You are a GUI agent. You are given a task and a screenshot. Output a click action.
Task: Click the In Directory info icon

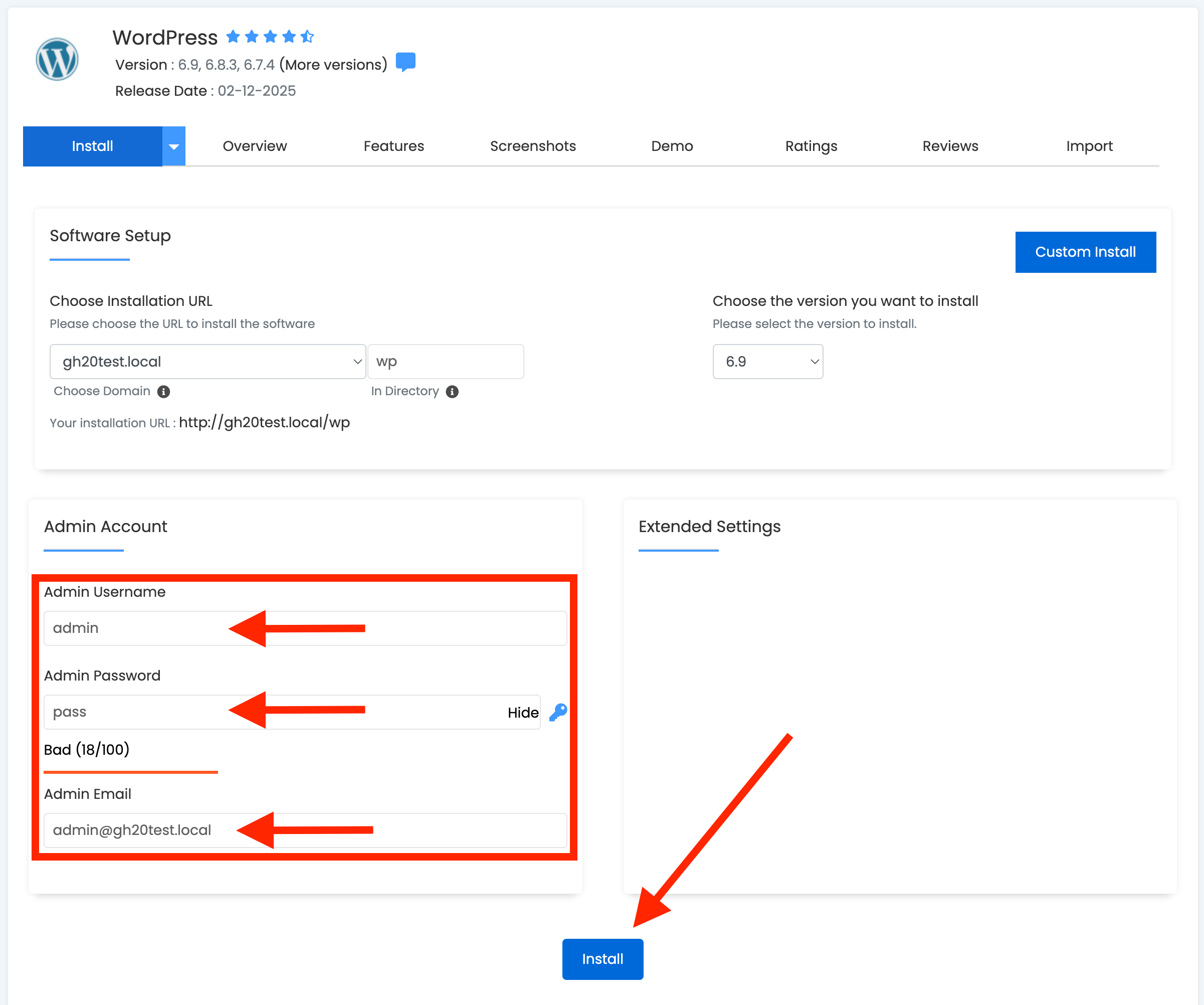tap(452, 391)
